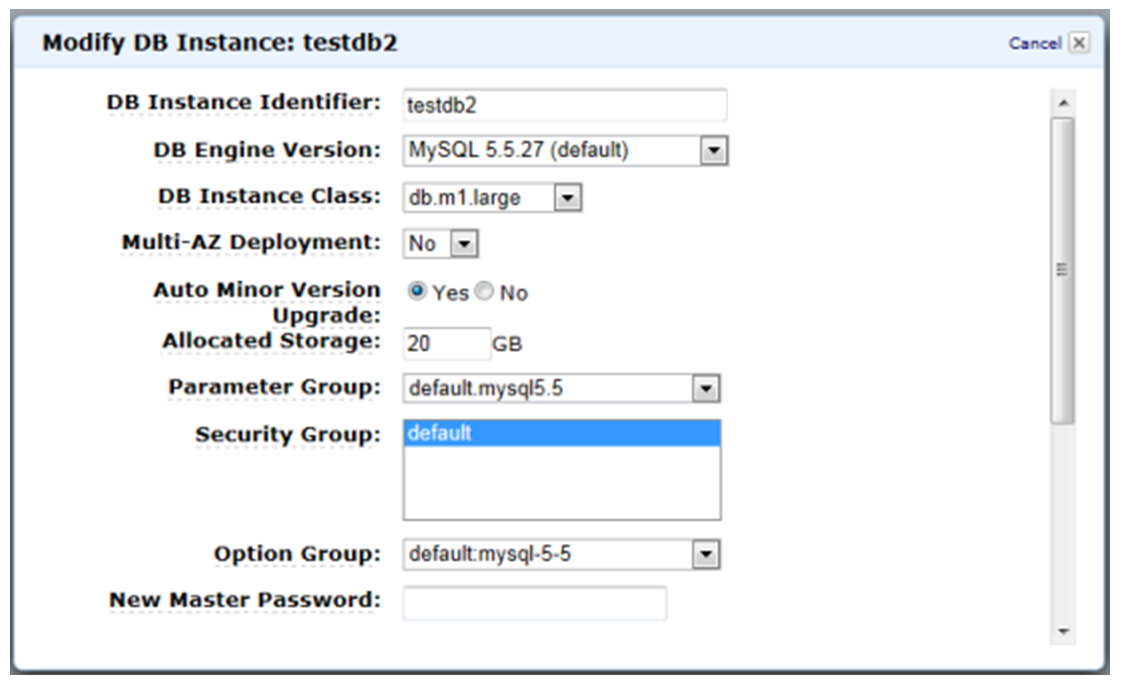Viewport: 1123px width, 693px height.
Task: Open the DB Engine Version dropdown
Action: tap(565, 150)
